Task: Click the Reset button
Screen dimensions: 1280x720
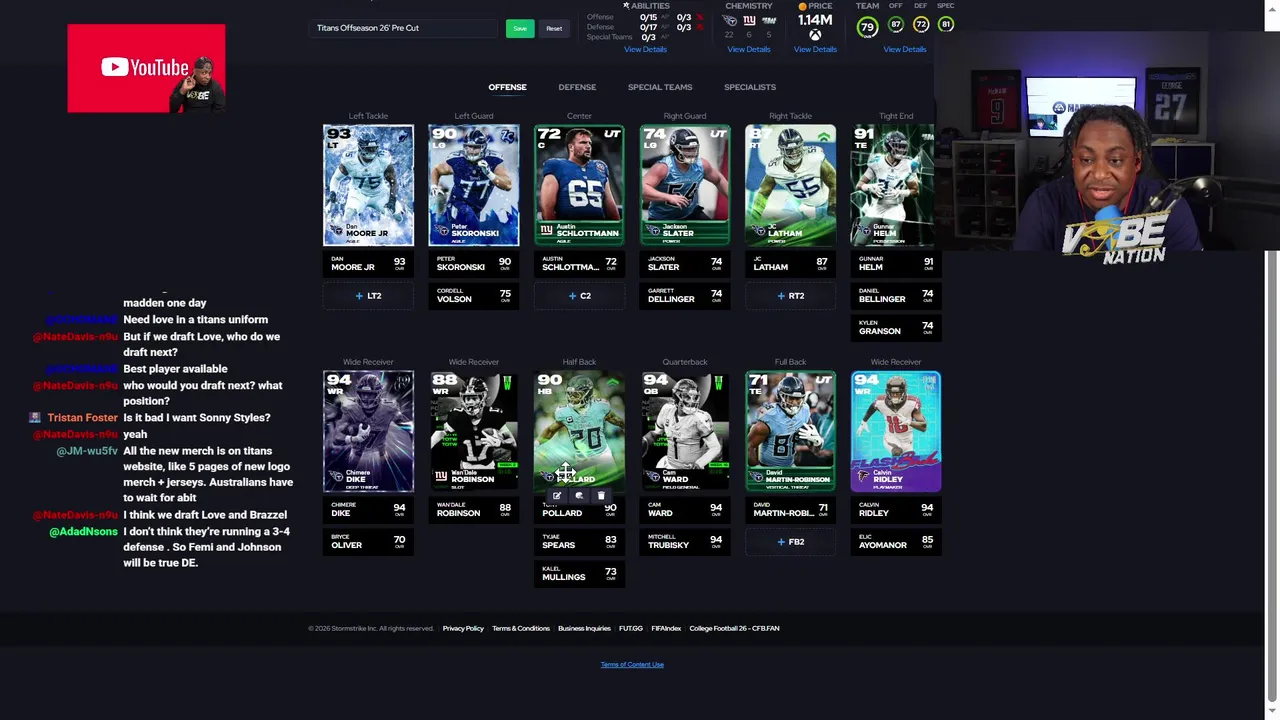Action: [554, 28]
